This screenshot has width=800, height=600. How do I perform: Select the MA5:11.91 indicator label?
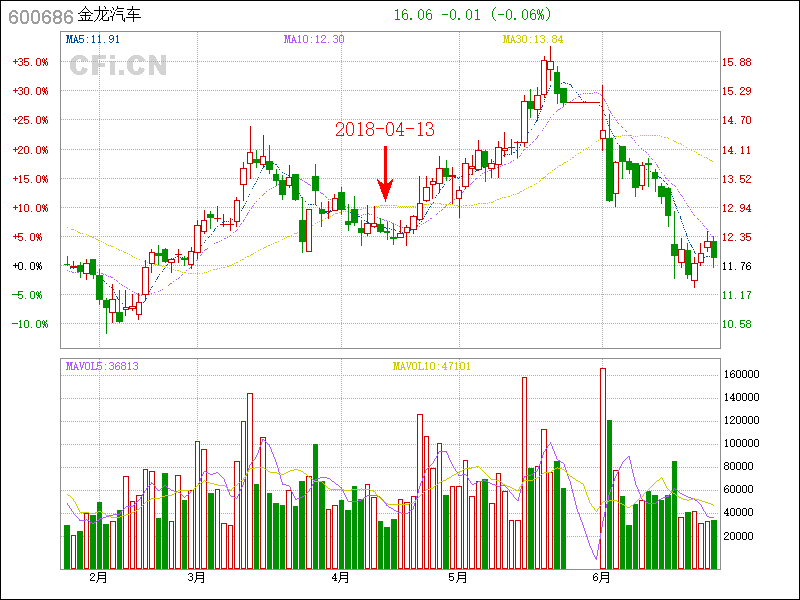coord(93,39)
